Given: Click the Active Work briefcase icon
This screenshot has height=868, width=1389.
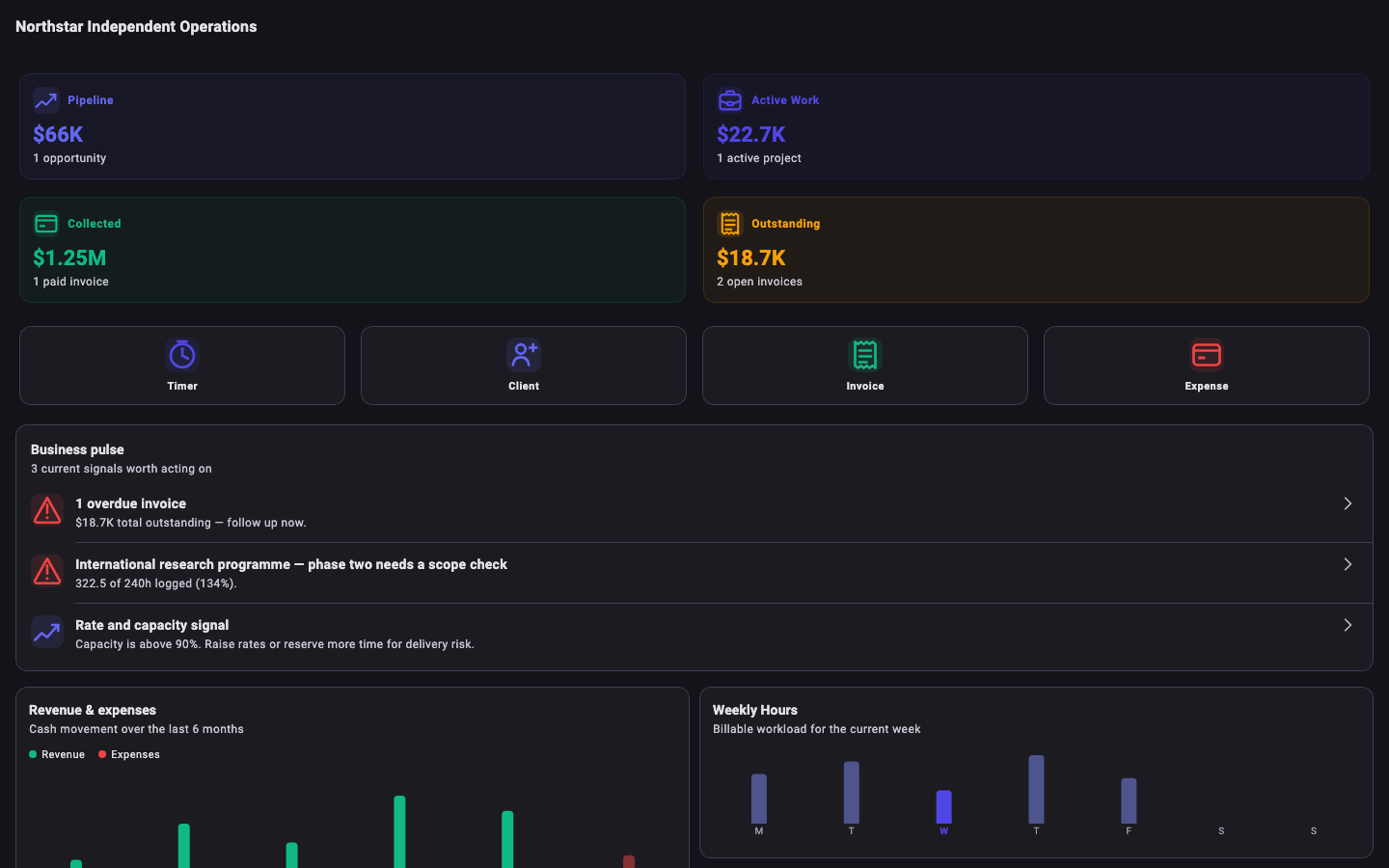Looking at the screenshot, I should pos(730,100).
